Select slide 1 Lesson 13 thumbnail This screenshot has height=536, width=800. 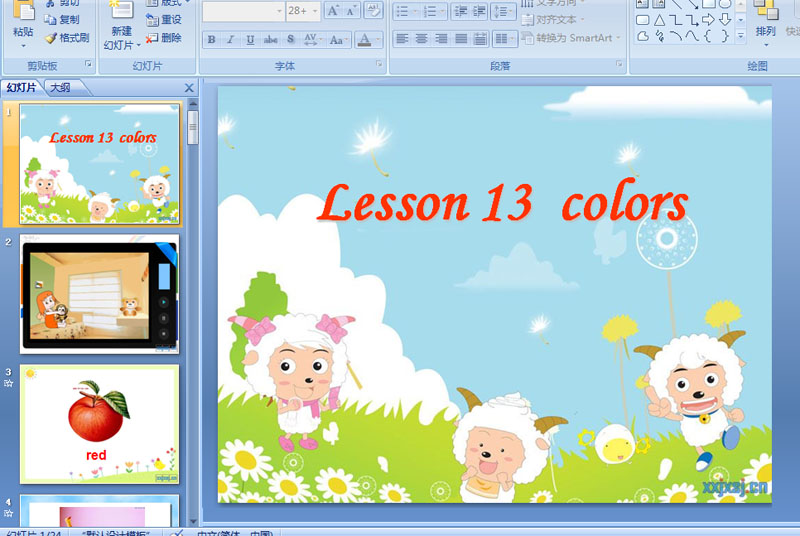pos(100,164)
